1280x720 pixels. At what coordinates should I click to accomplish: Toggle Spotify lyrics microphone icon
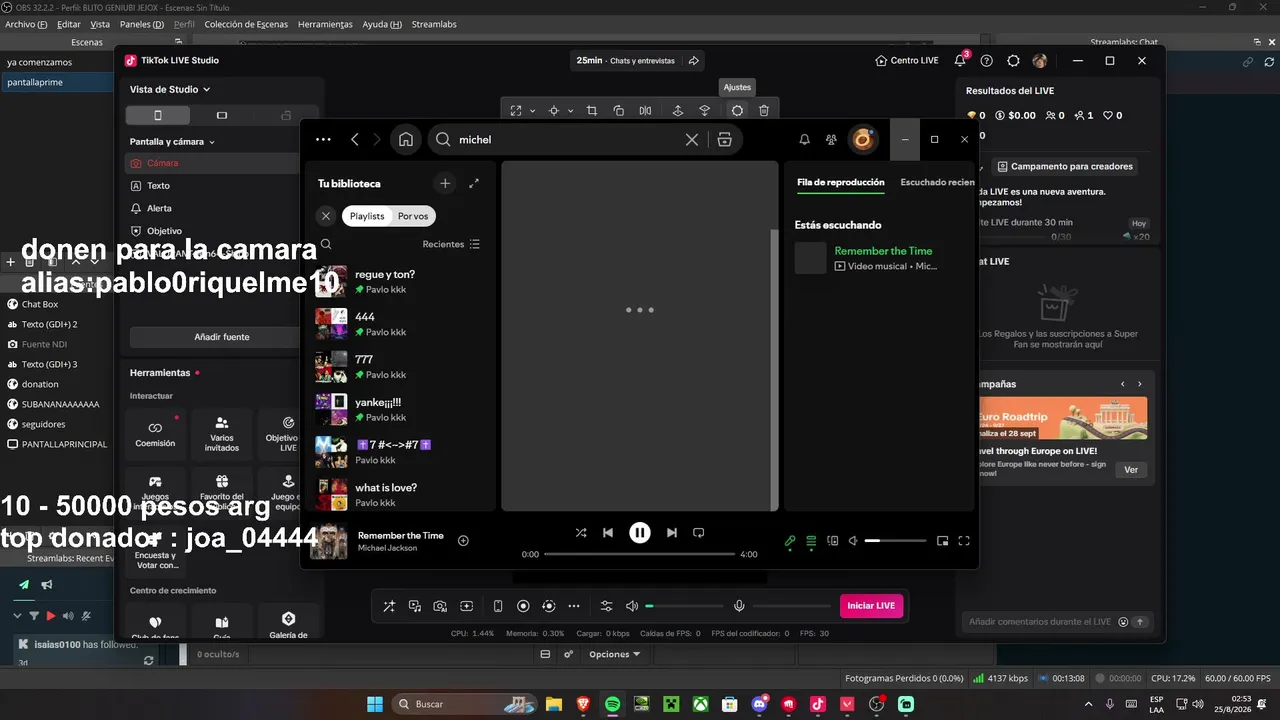pos(790,541)
